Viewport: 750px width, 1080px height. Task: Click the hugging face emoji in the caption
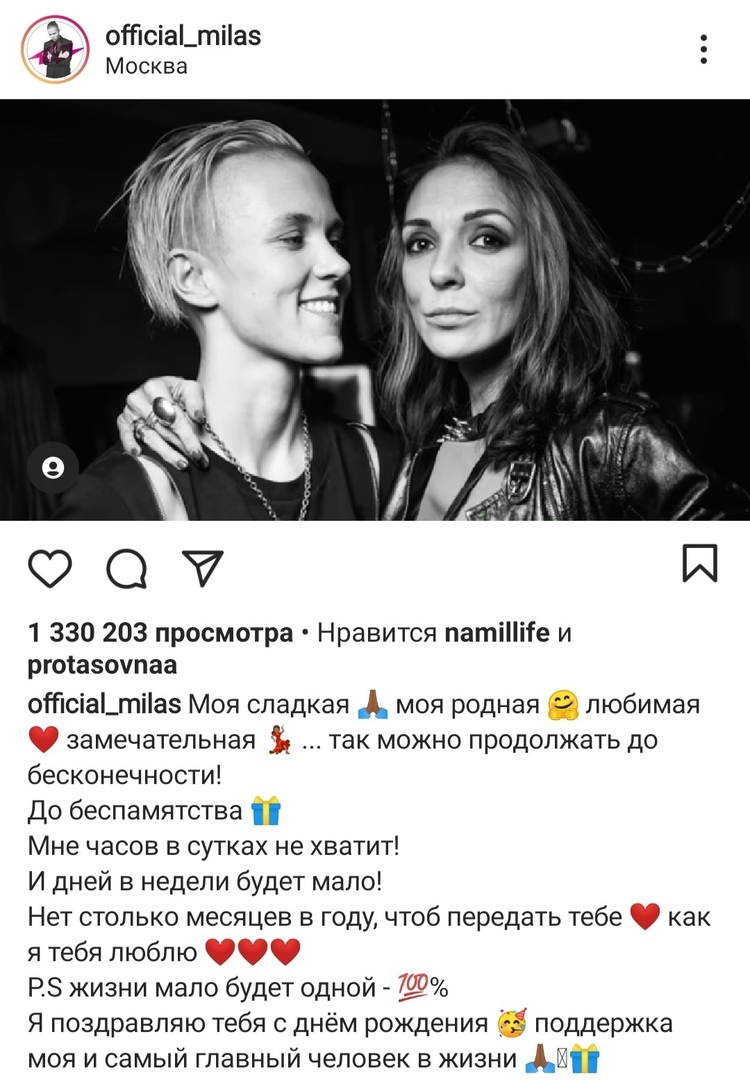click(563, 705)
